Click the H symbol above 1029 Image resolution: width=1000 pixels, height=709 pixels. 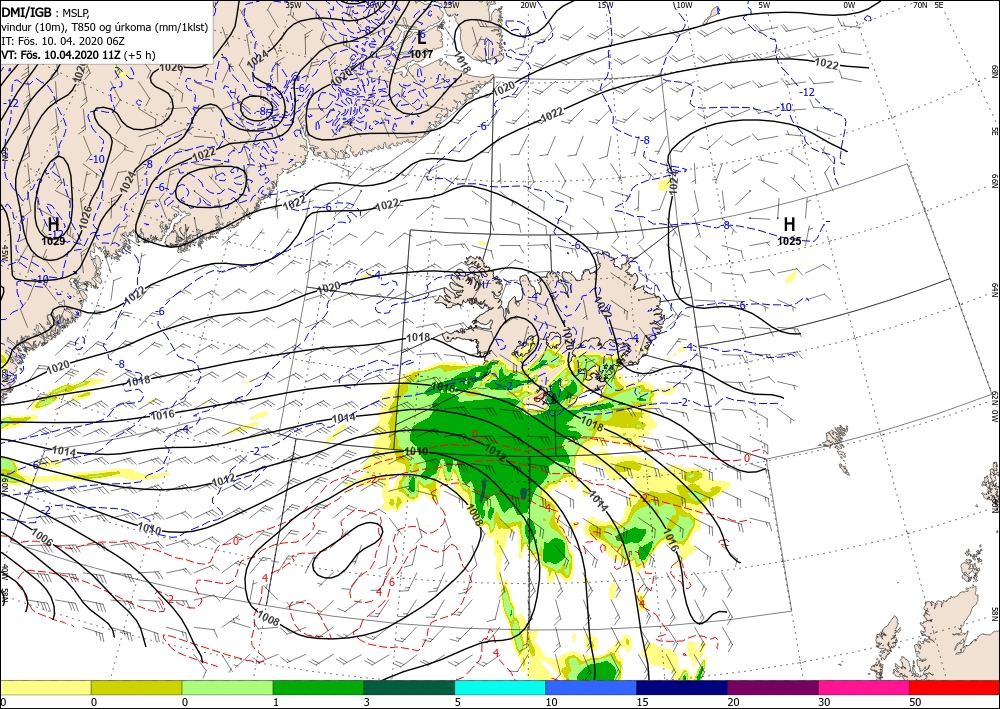point(54,224)
